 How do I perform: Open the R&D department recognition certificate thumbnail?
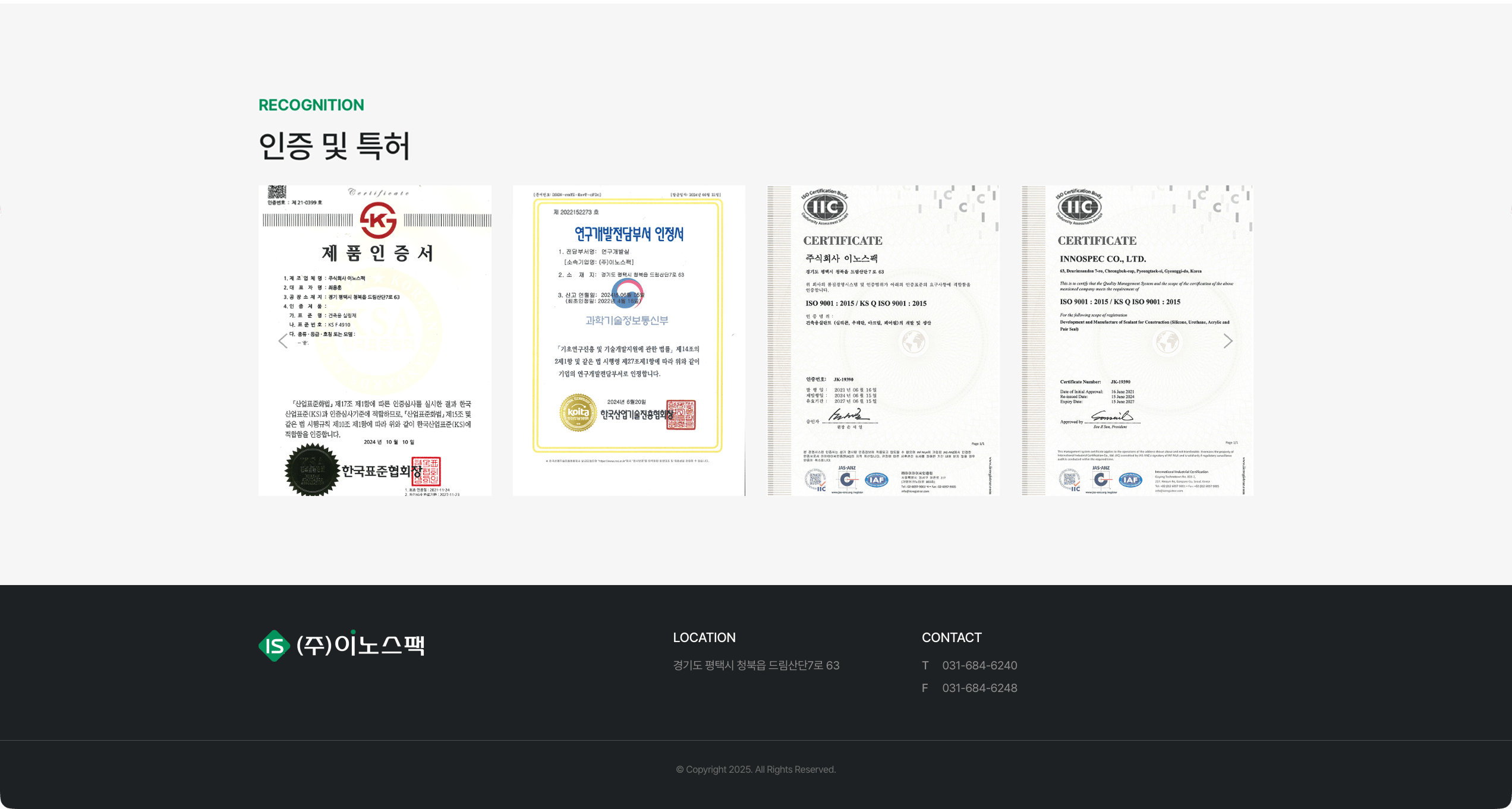point(629,340)
